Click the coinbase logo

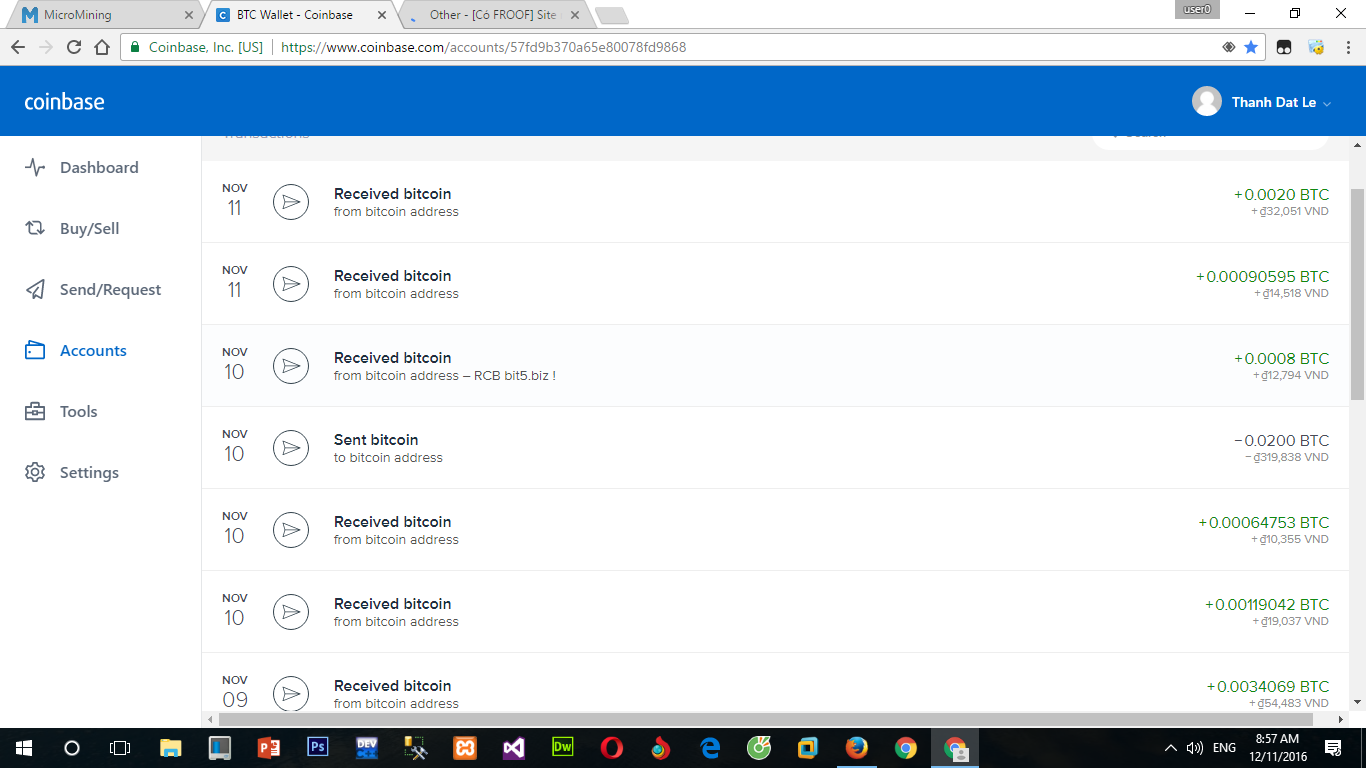64,102
